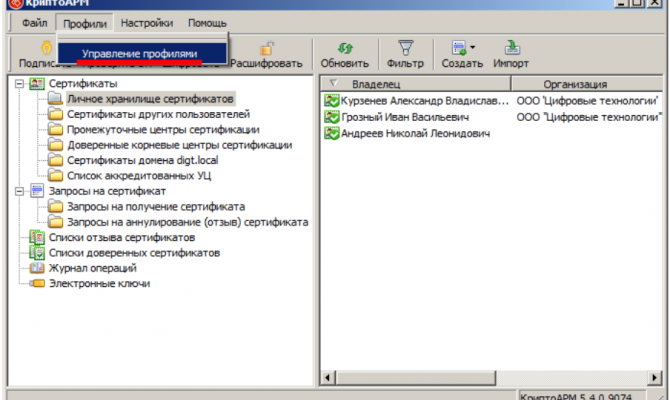Click Личное хранилище сертификатов folder icon
Image resolution: width=670 pixels, height=400 pixels.
pos(55,99)
